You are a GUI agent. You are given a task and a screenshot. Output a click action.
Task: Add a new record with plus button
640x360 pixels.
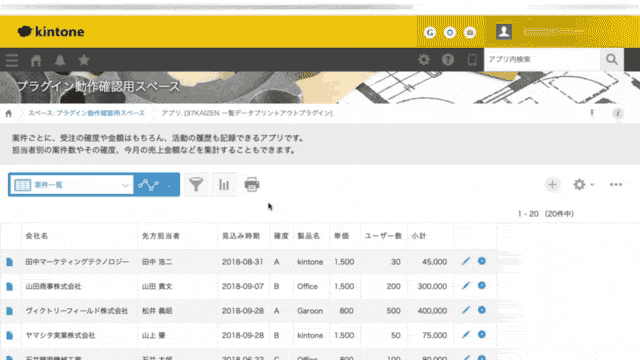click(552, 184)
